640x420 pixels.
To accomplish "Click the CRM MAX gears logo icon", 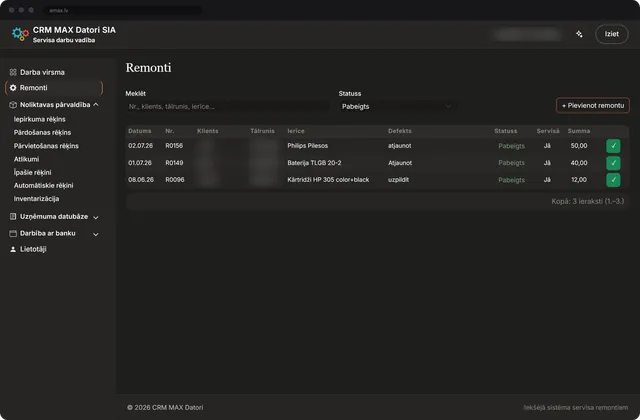I will [20, 34].
